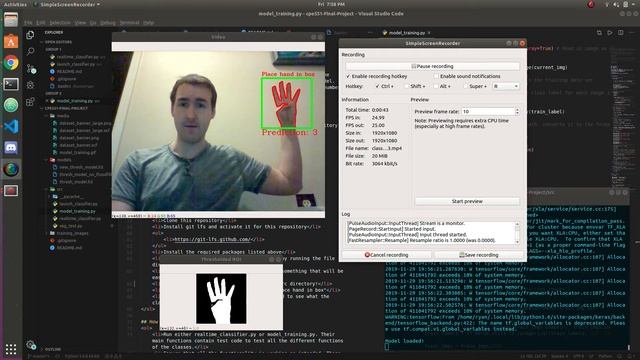Open Discord from the dock

coord(11,148)
